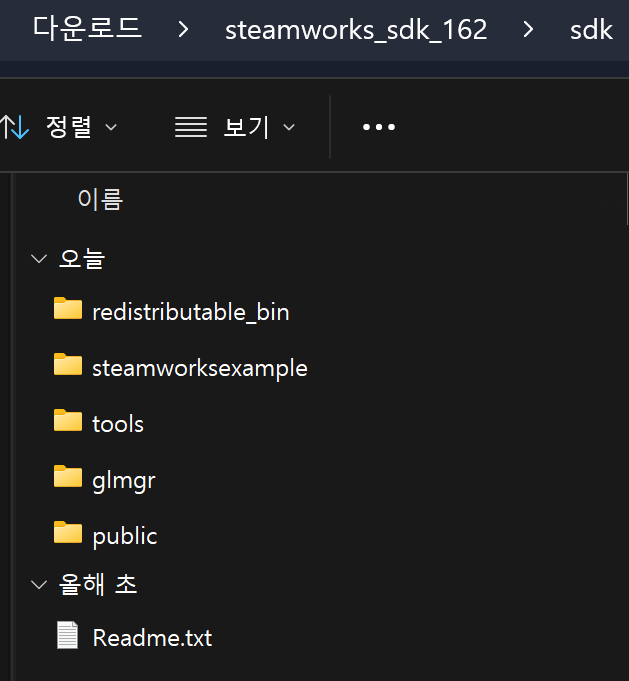The height and width of the screenshot is (681, 629).
Task: Click the sort arrows icon
Action: (x=14, y=127)
